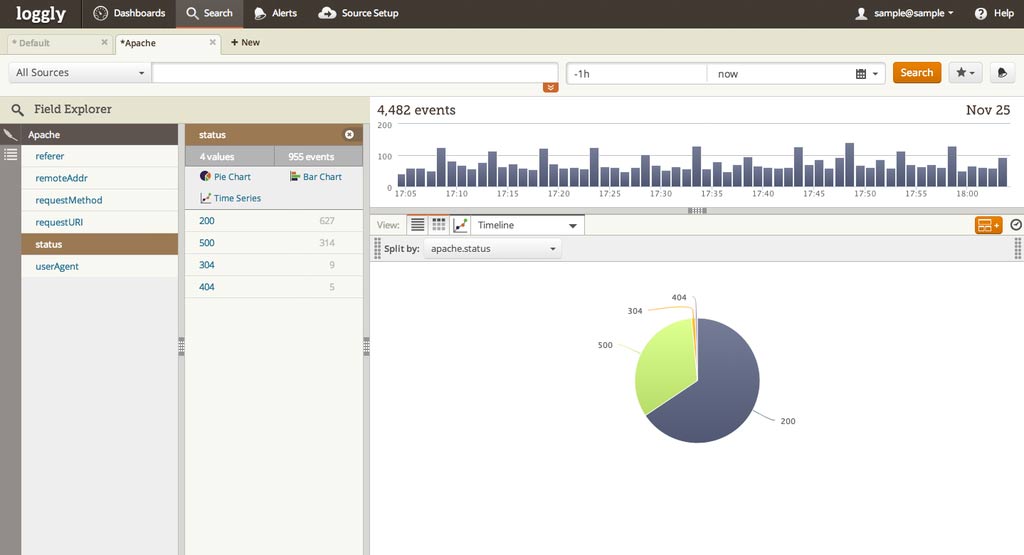Switch to the event list view
Screen dimensions: 1024x555
(x=418, y=226)
